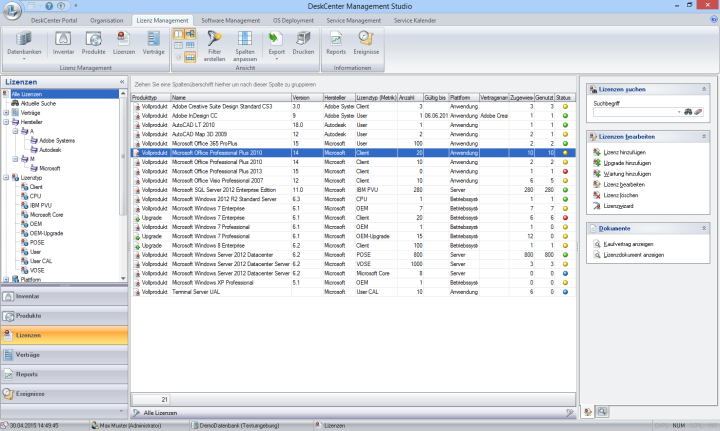Click the eraser icon to clear search
The width and height of the screenshot is (720, 431).
pos(700,112)
